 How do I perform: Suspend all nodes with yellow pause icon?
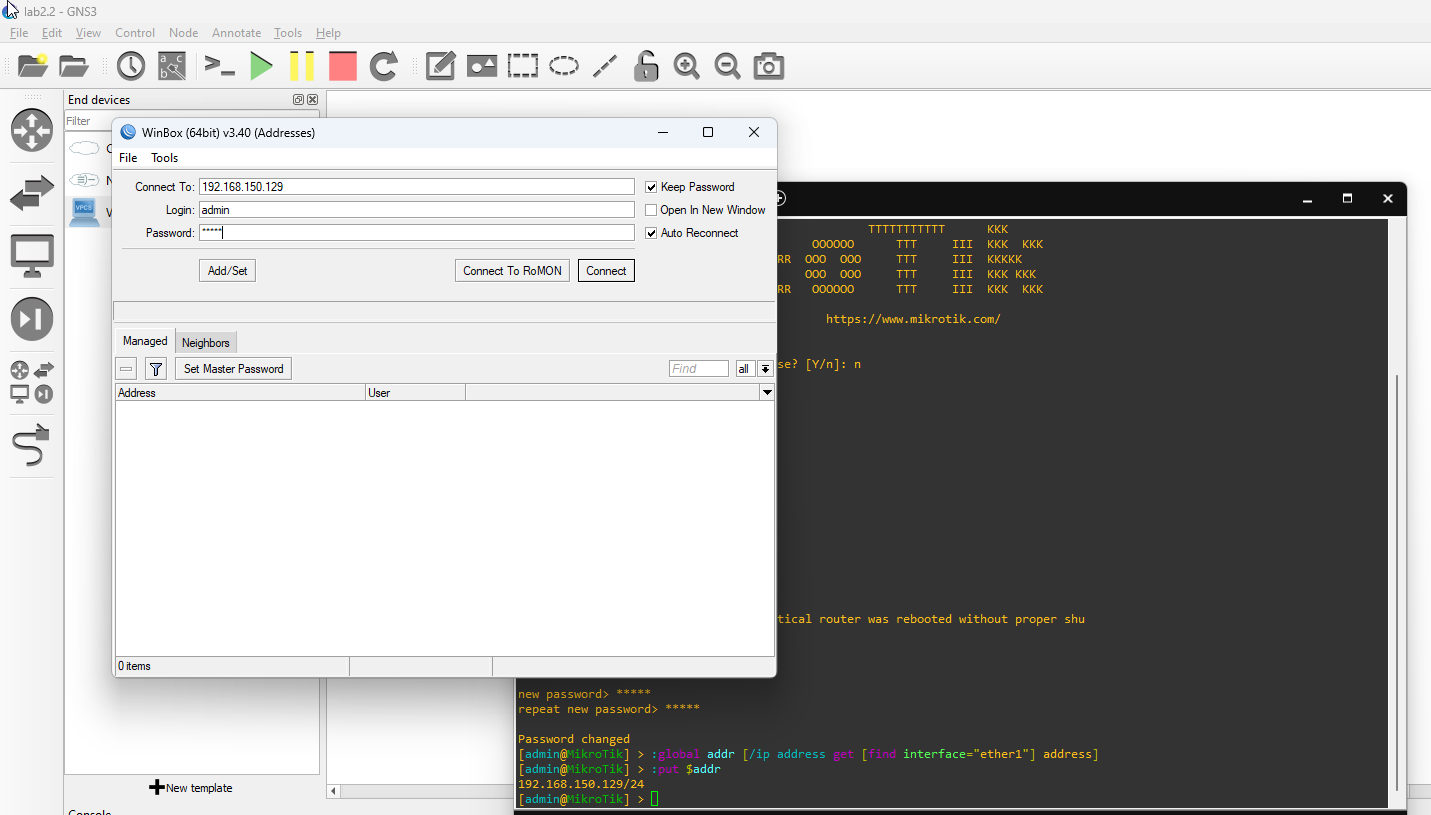302,66
